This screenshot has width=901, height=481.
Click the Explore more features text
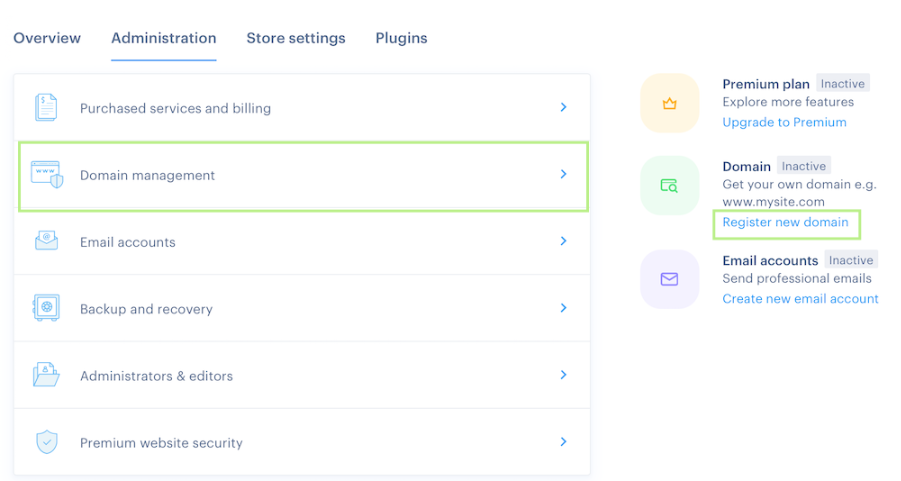pyautogui.click(x=788, y=102)
